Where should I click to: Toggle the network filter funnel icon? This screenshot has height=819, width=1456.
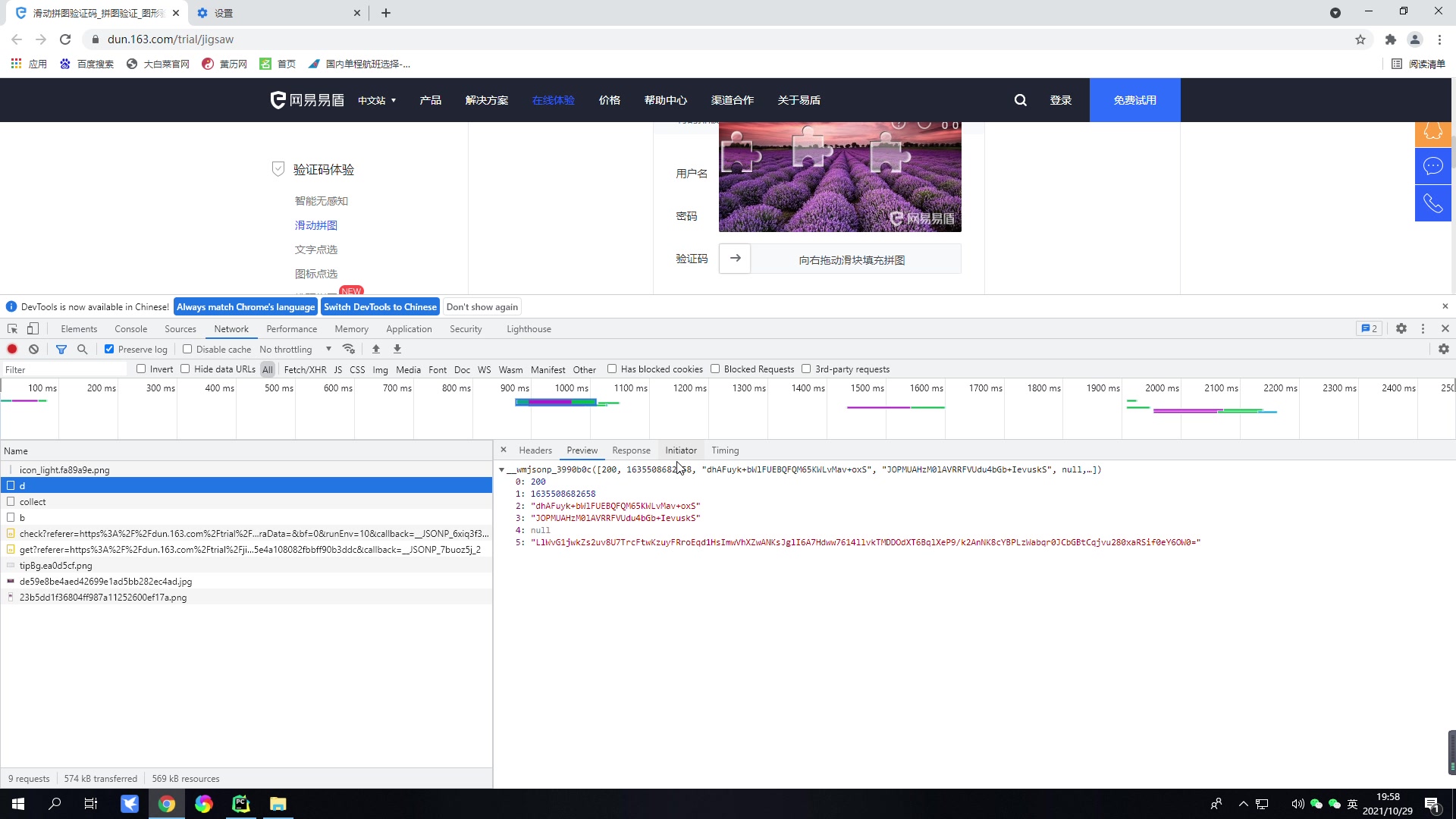[61, 349]
